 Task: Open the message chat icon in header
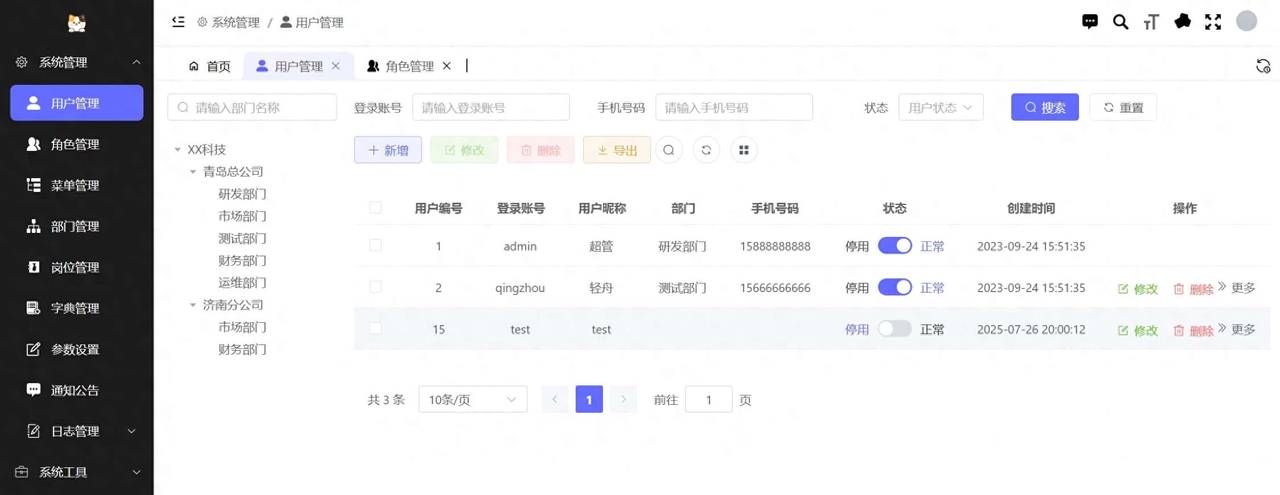point(1090,21)
